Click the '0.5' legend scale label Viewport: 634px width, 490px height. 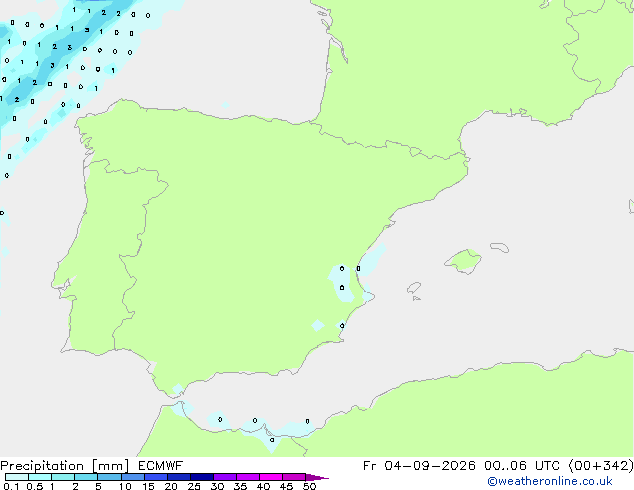[35, 486]
